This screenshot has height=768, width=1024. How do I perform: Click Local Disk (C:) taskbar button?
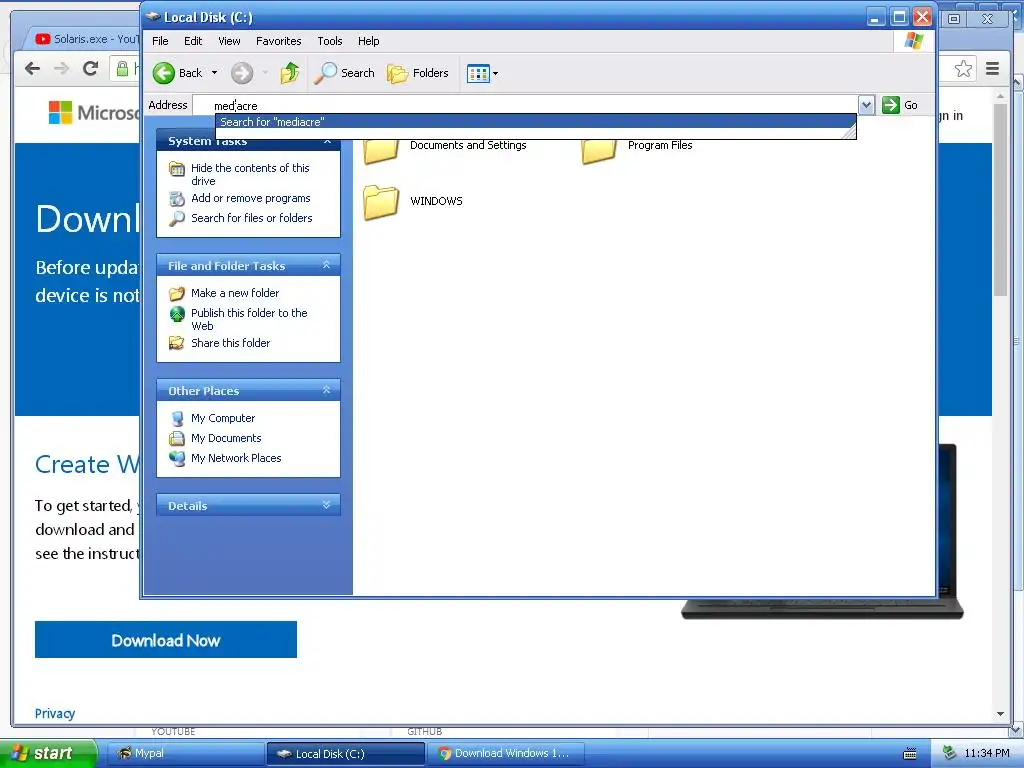coord(345,754)
